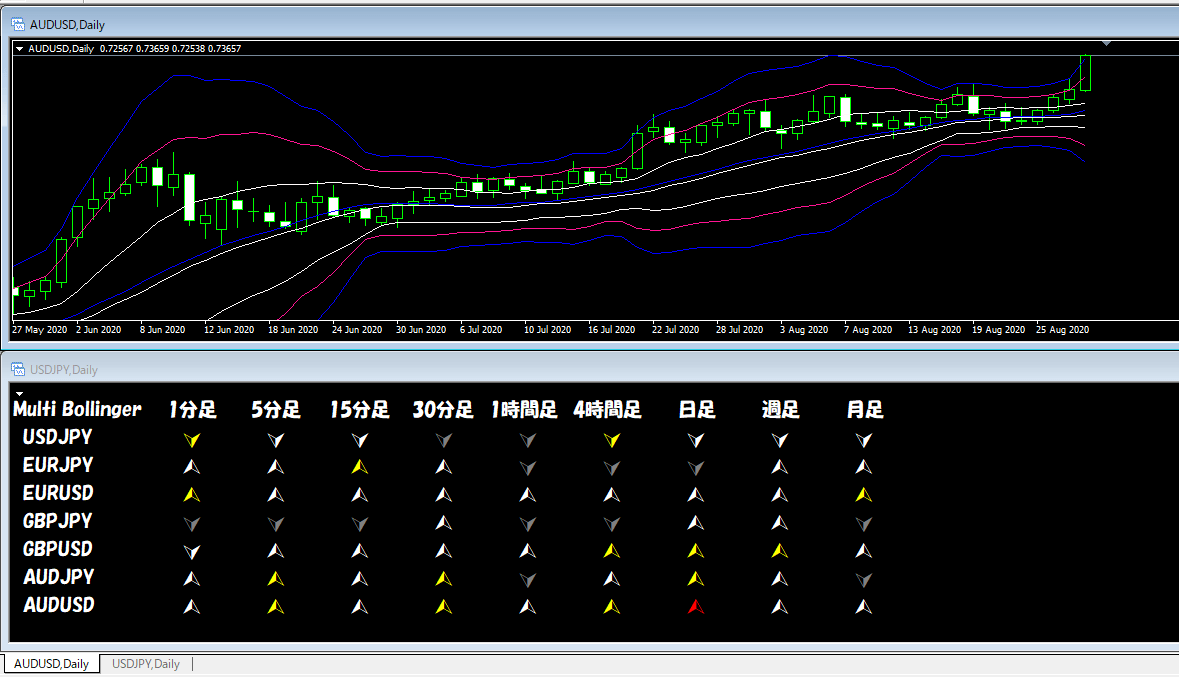Click the USDJPY row label

point(57,437)
